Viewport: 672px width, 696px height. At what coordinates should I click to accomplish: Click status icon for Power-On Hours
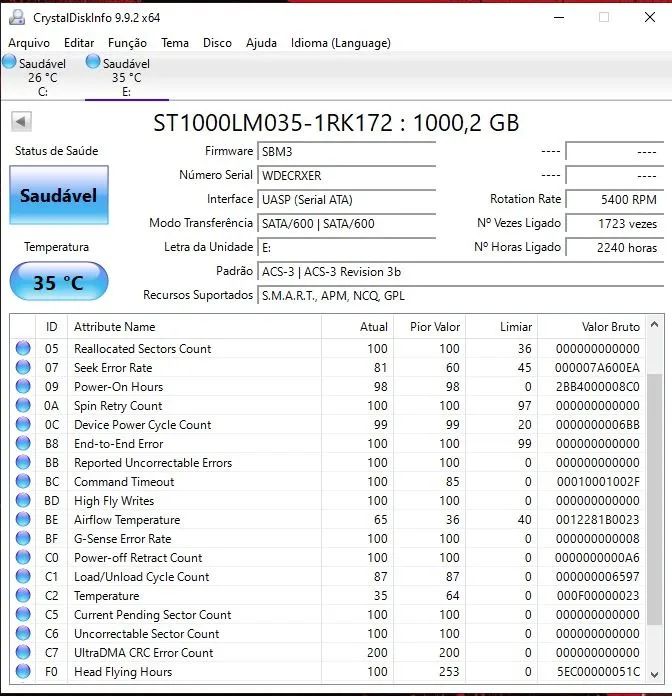(x=23, y=387)
